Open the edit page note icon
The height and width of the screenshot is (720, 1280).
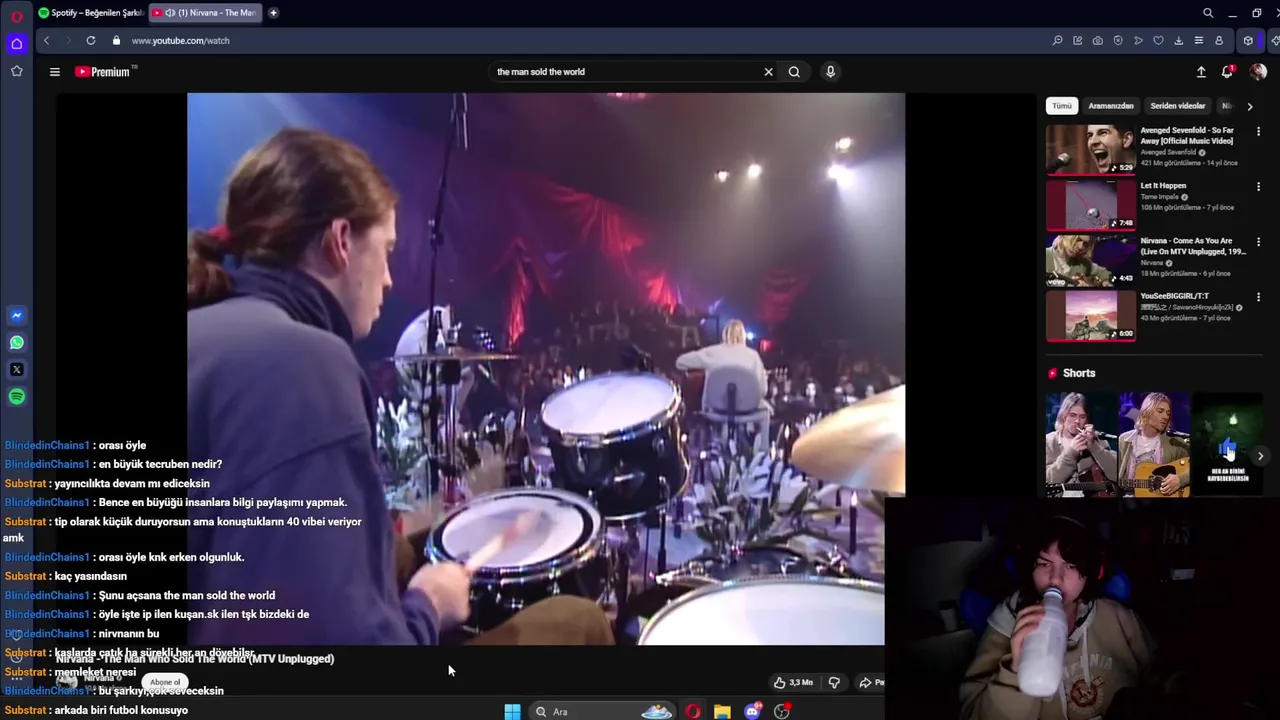tap(1077, 41)
